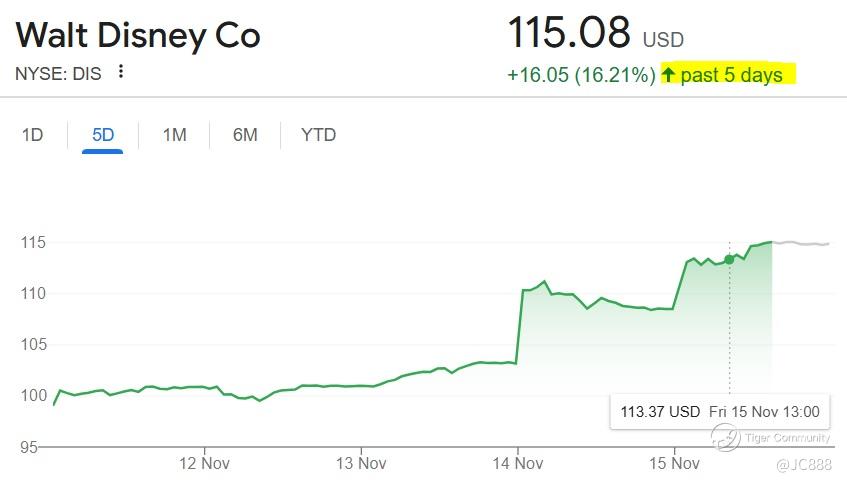The image size is (847, 484).
Task: Open the three-dot menu beside NYSE: DIS
Action: click(x=121, y=71)
